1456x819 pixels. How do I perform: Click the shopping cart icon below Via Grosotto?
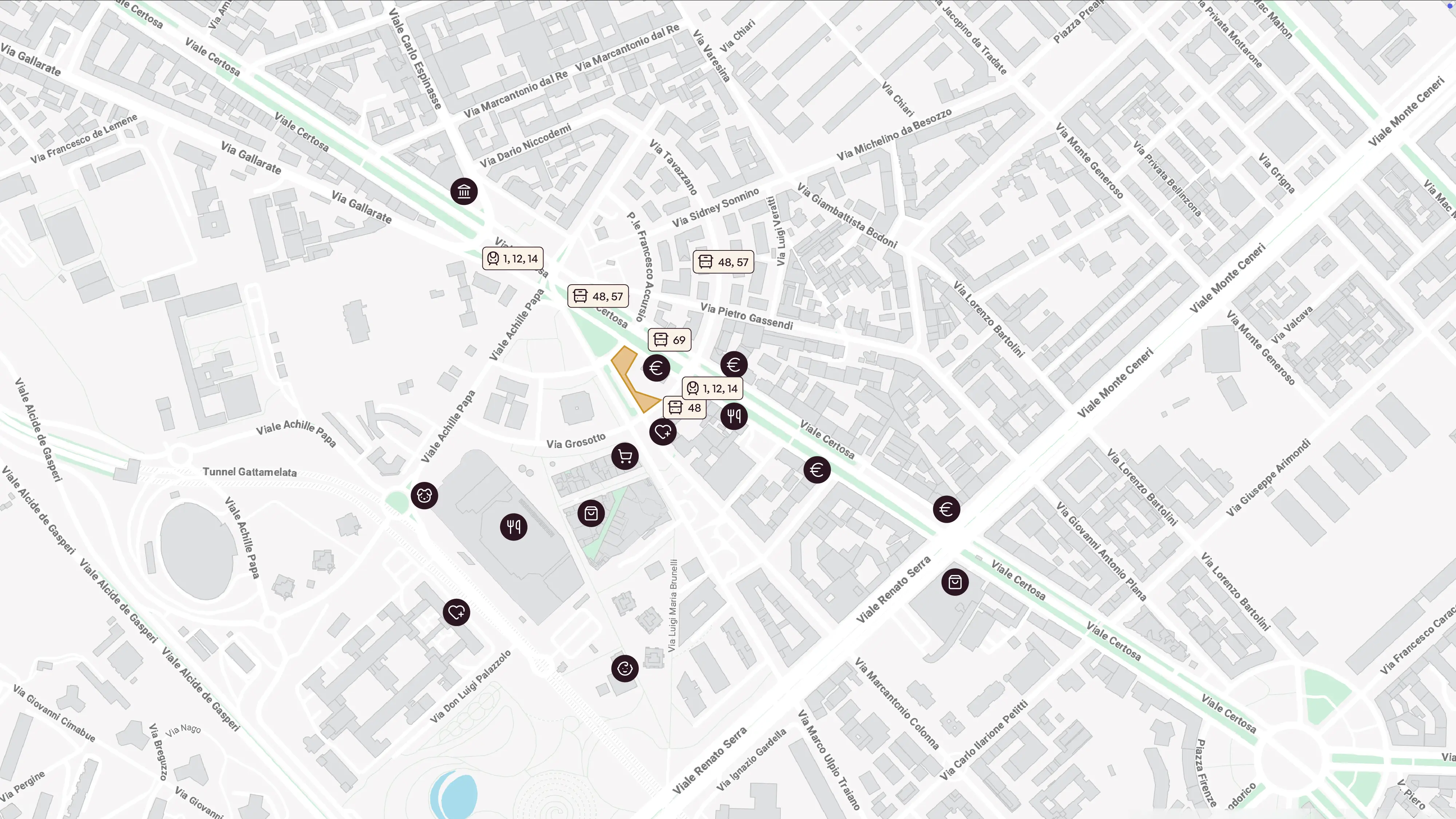[x=625, y=456]
